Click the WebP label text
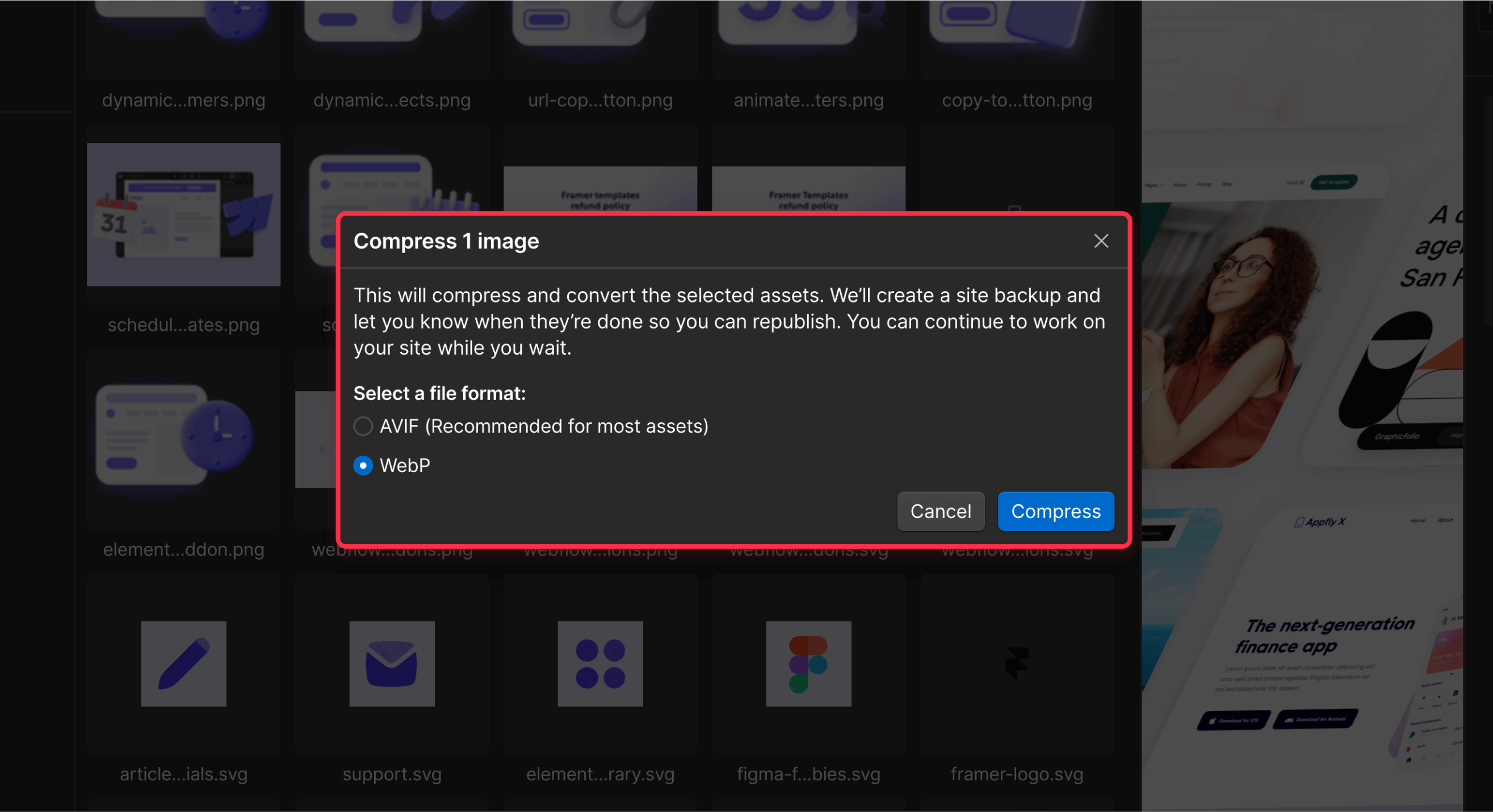The height and width of the screenshot is (812, 1493). point(405,466)
